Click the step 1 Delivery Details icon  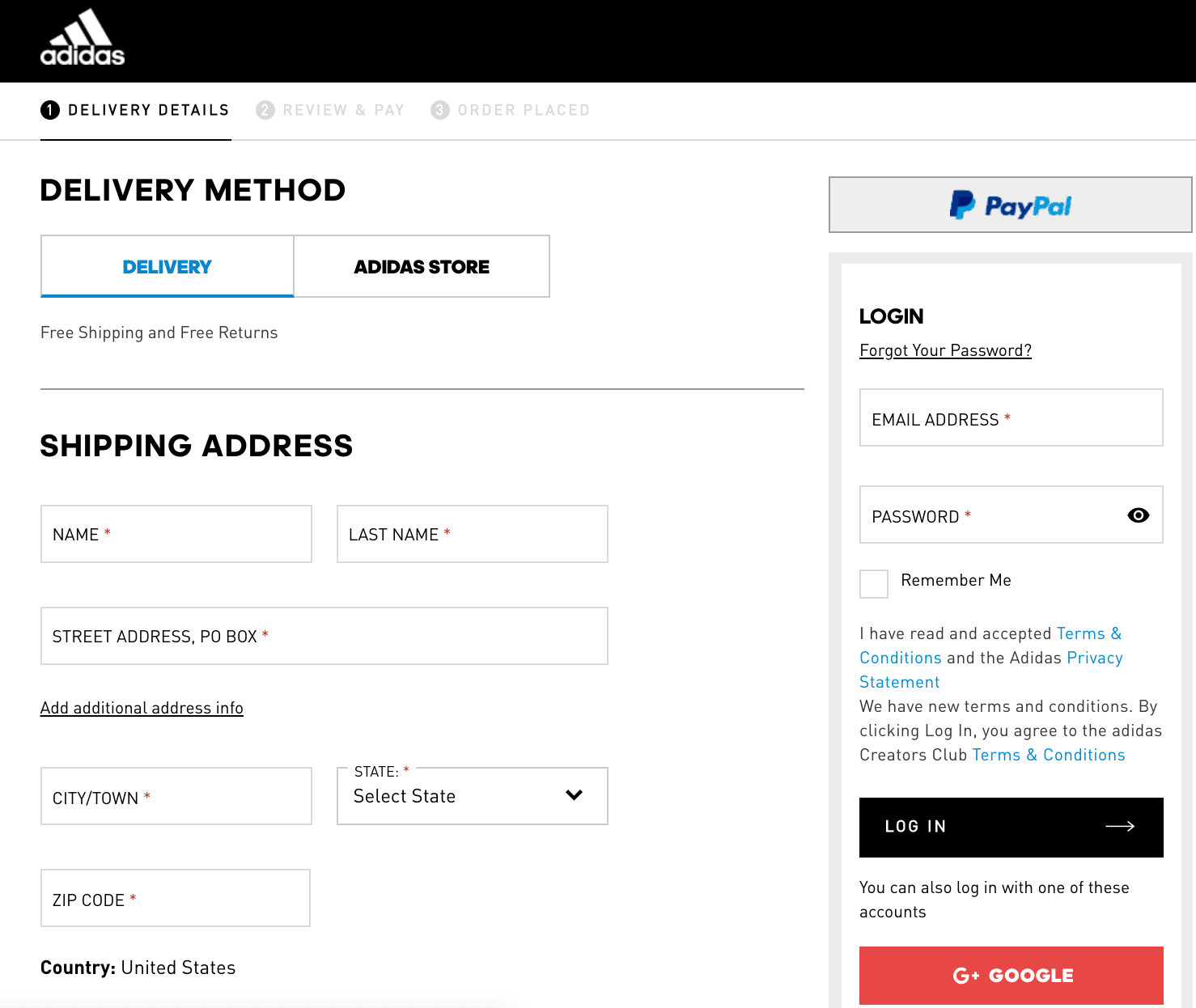(50, 110)
